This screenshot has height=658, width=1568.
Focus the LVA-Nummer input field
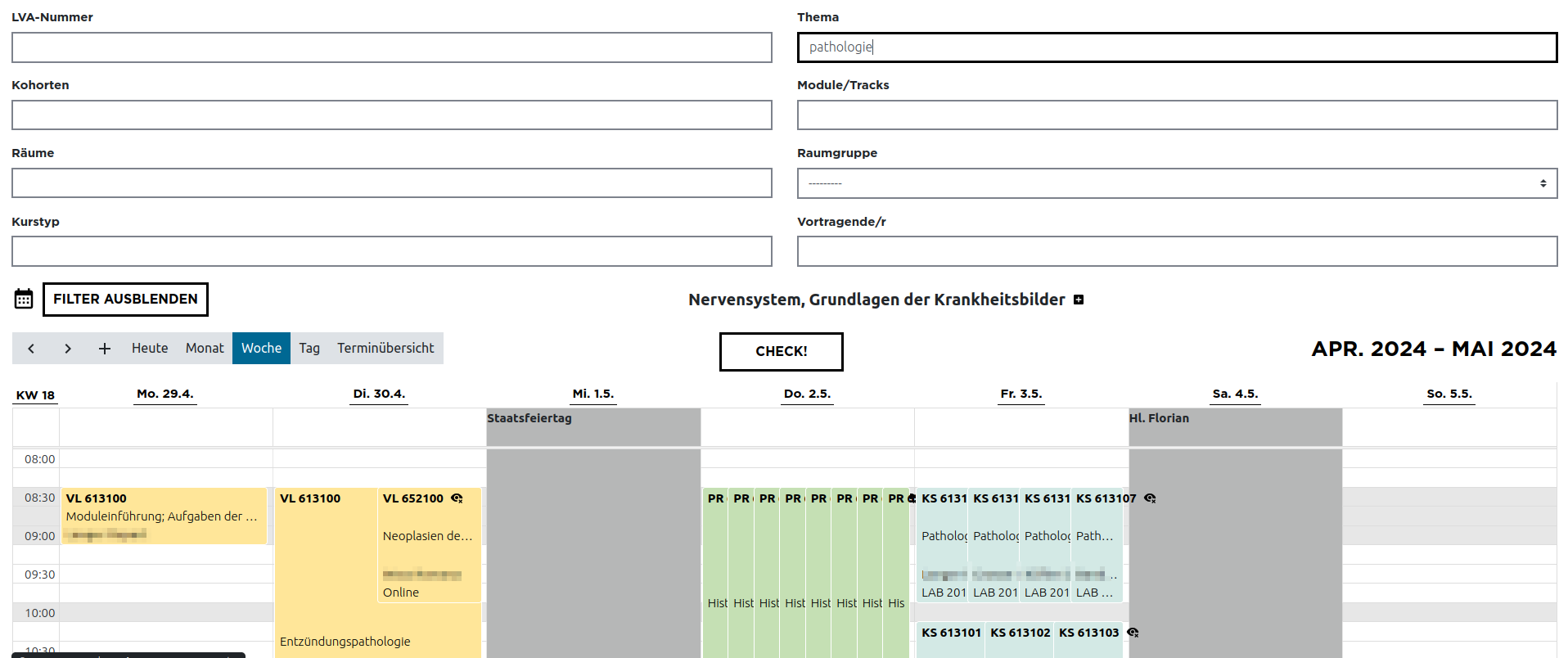391,47
